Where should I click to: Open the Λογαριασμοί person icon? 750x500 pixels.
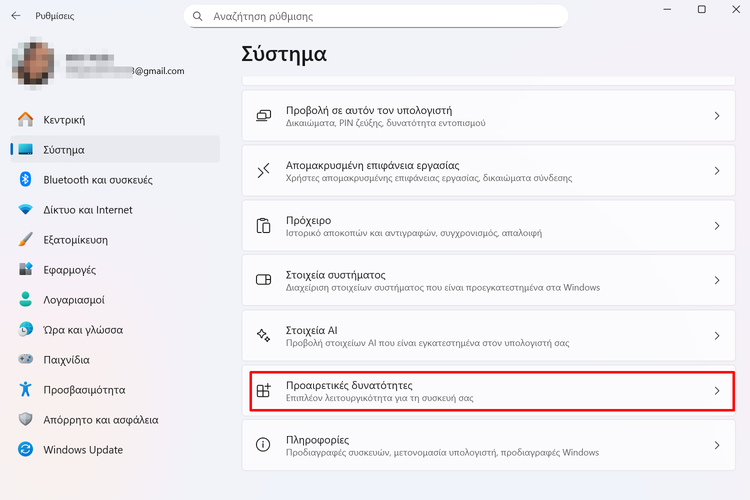point(26,300)
